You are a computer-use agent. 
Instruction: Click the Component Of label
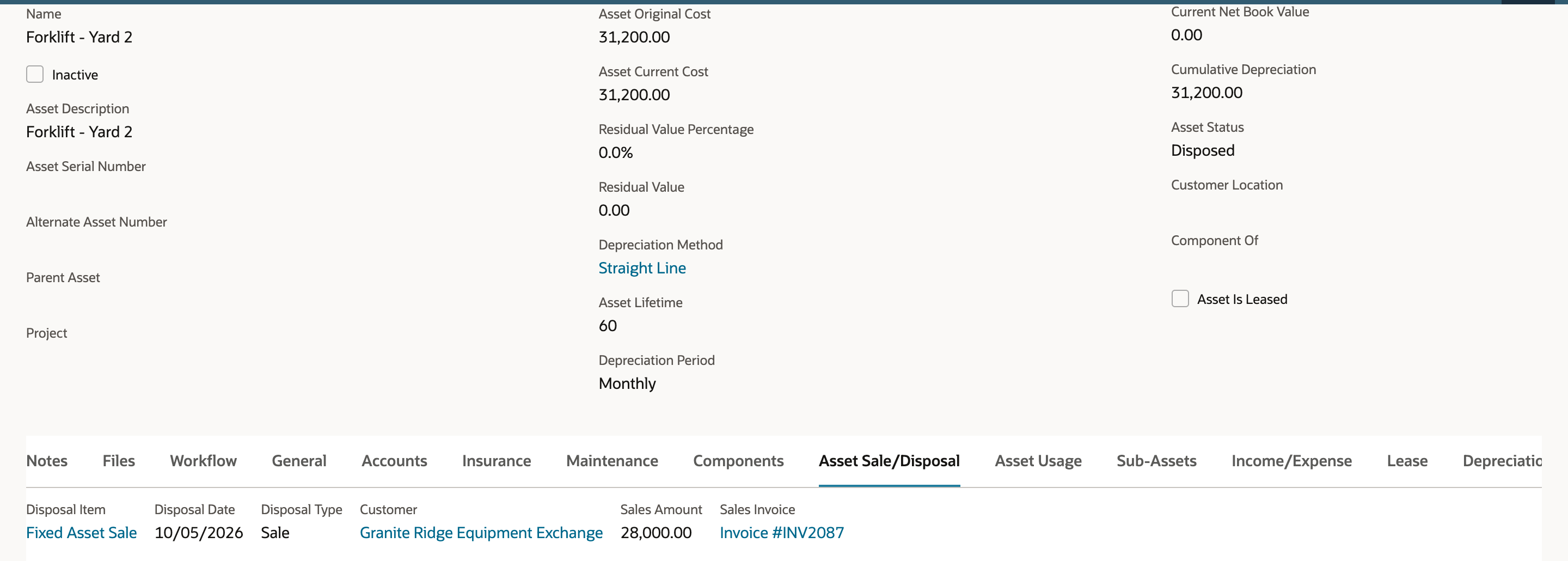(1214, 241)
